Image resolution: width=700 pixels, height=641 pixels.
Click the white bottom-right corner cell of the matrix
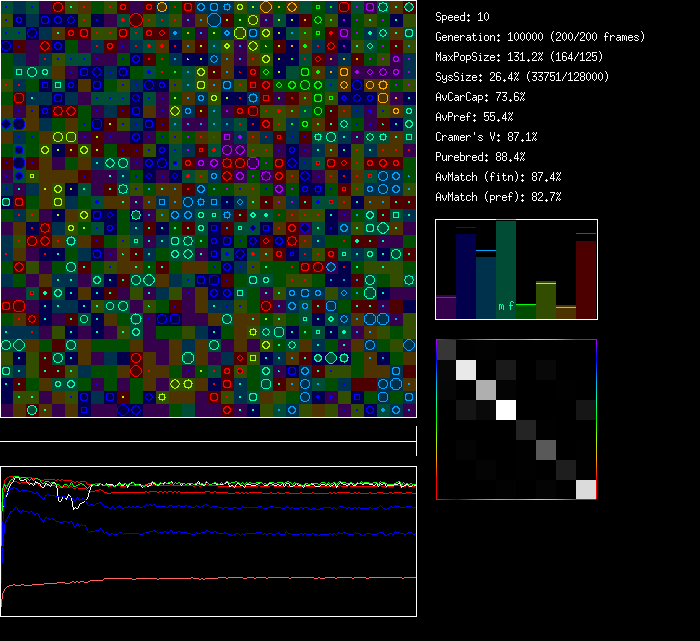click(586, 489)
